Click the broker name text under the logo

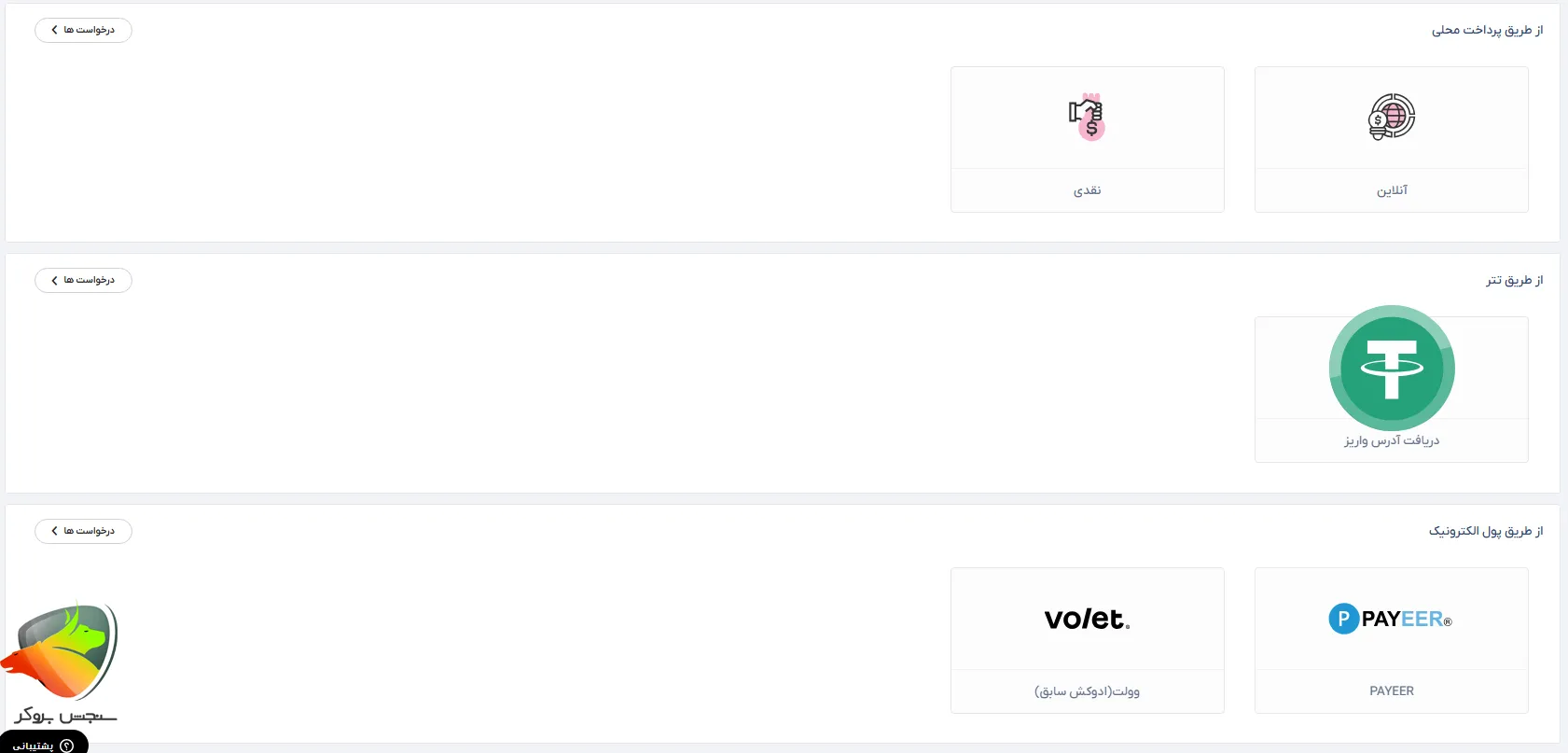65,716
